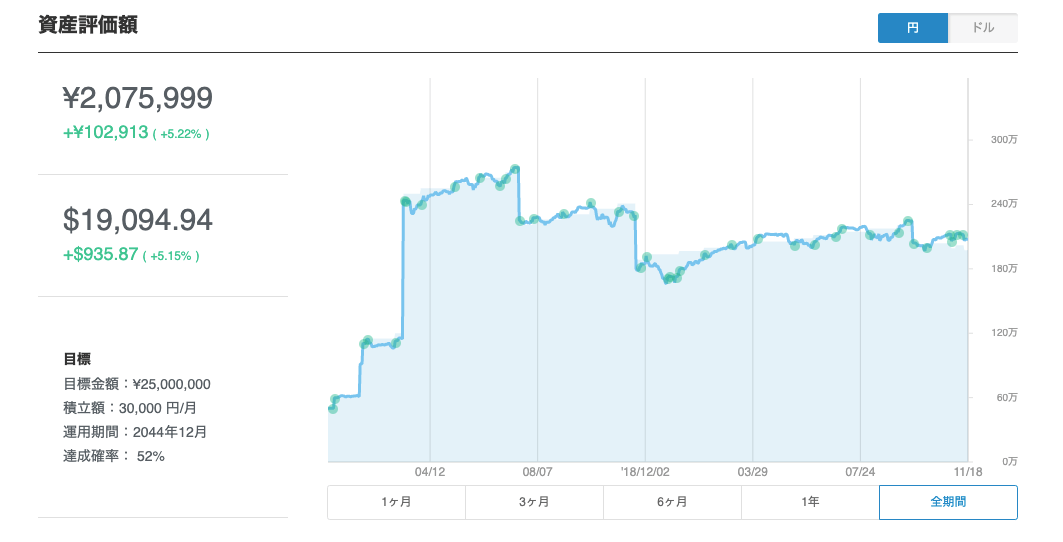
Task: Click the highest peak marker on chart
Action: (x=515, y=170)
